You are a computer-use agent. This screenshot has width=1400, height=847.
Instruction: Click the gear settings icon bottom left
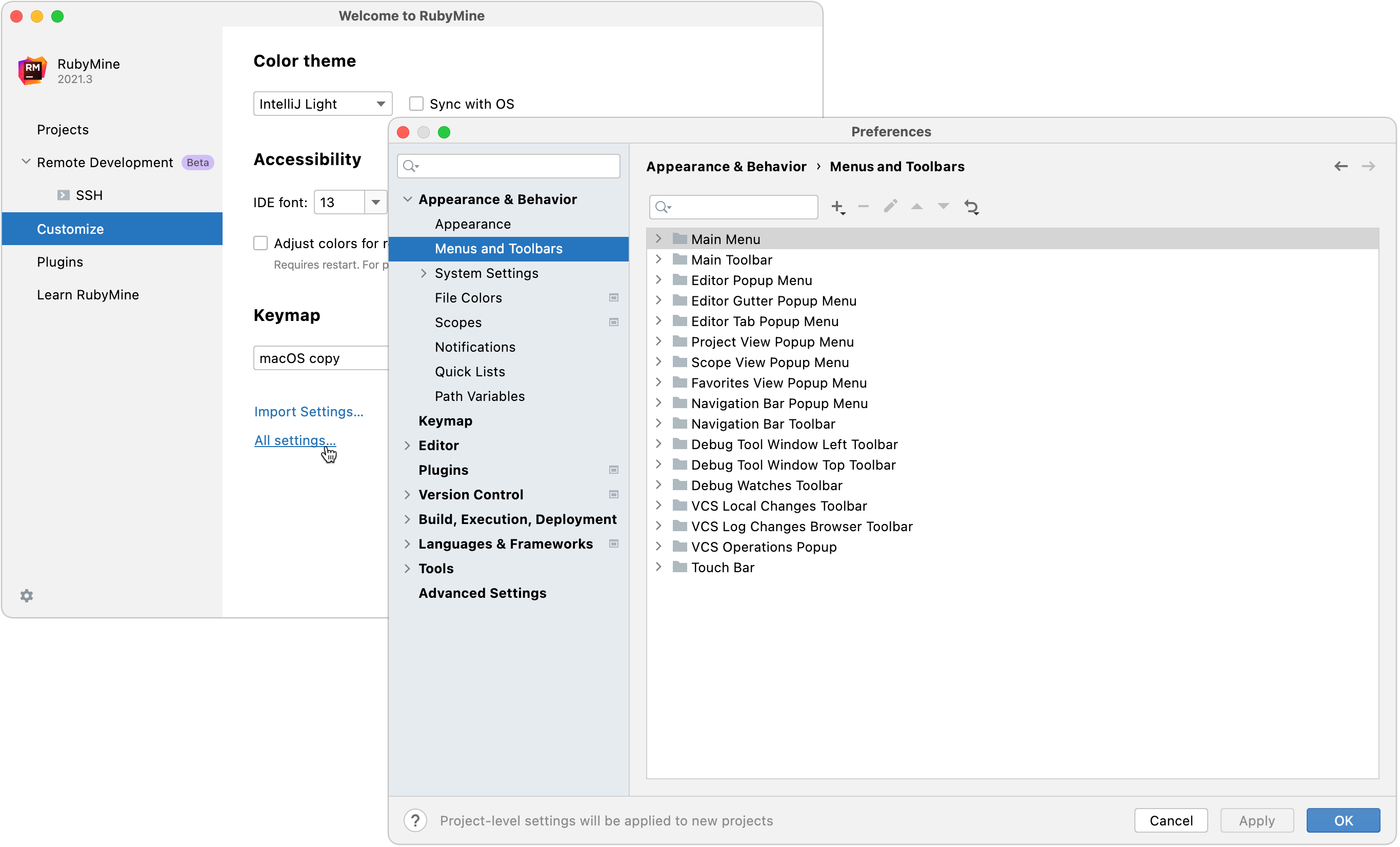[x=26, y=595]
